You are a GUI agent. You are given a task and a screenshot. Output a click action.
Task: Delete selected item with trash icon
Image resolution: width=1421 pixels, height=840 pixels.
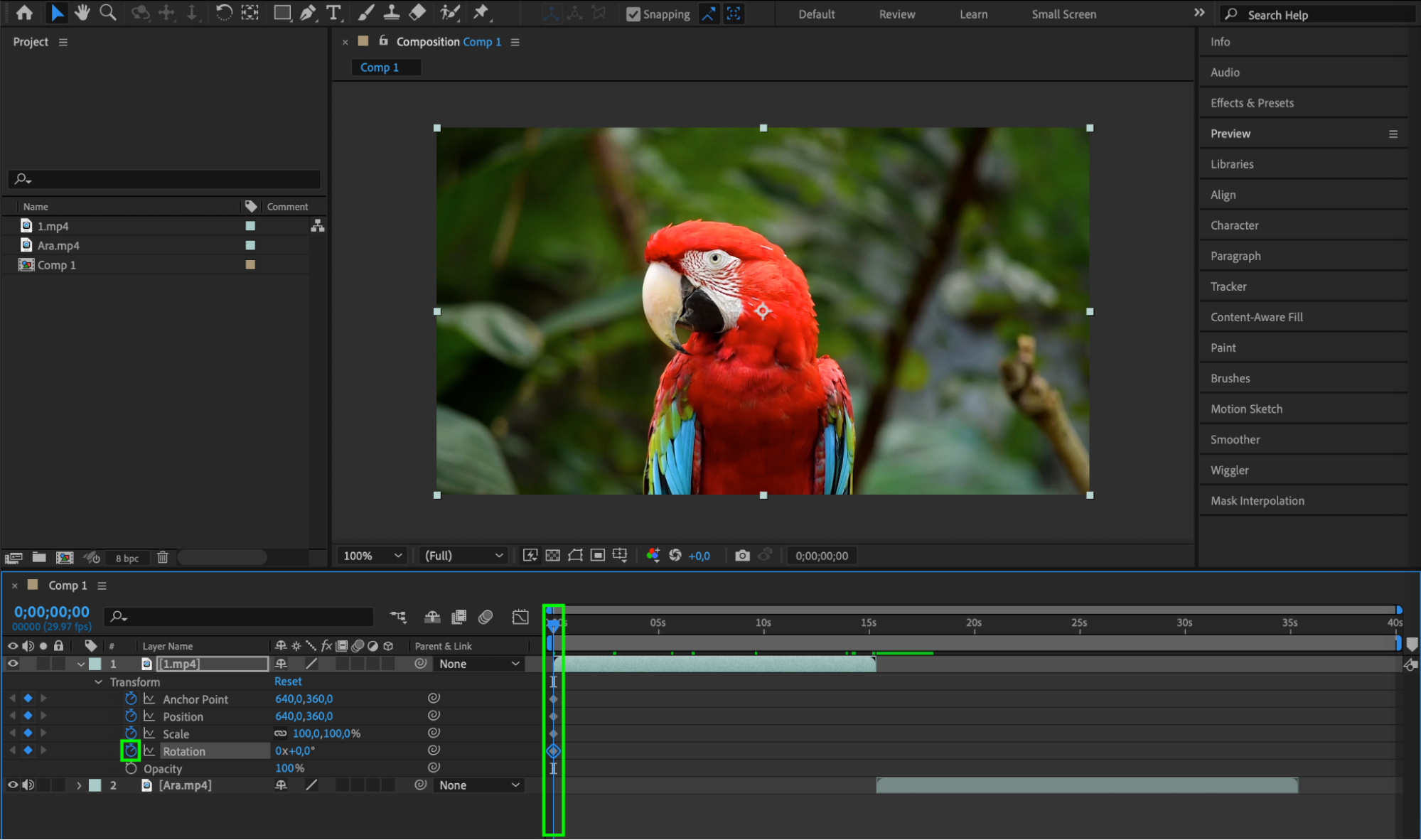click(x=163, y=558)
